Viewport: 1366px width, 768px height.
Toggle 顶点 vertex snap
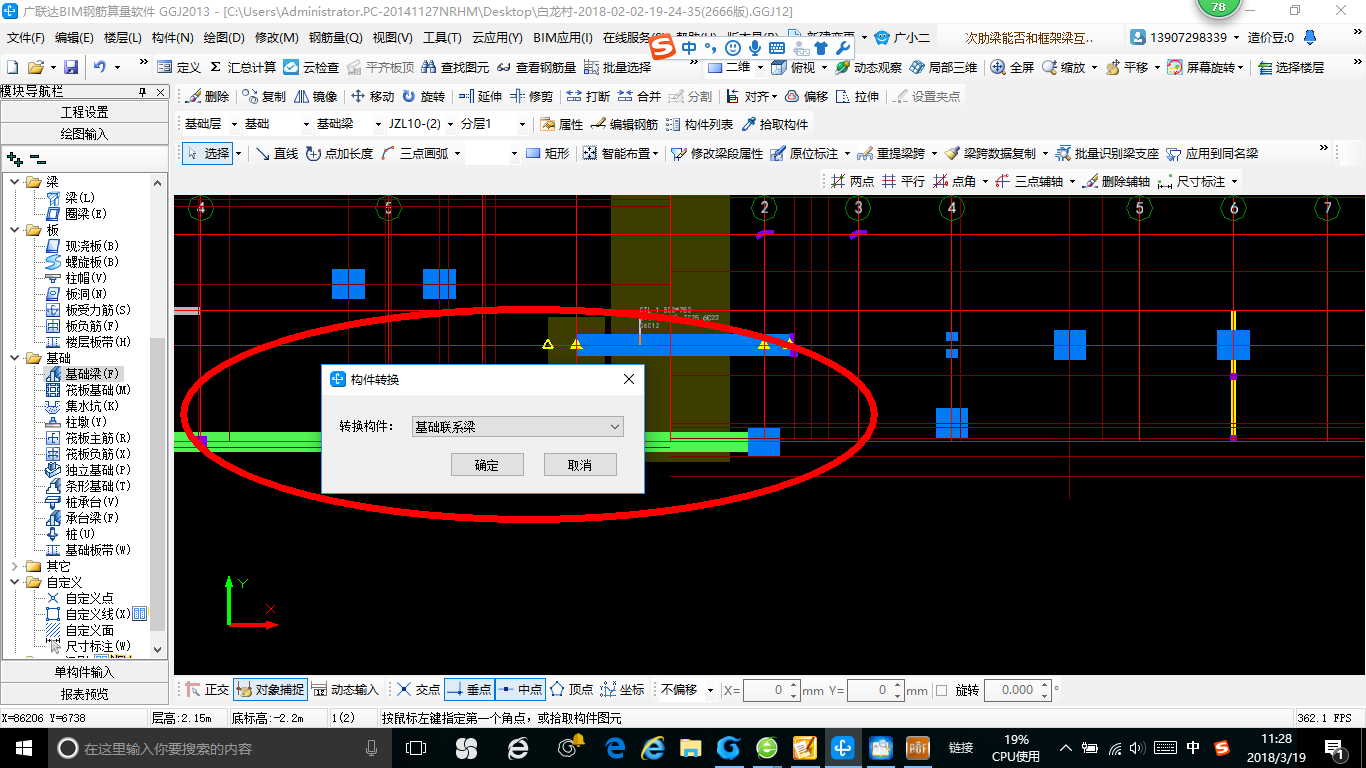pyautogui.click(x=572, y=690)
